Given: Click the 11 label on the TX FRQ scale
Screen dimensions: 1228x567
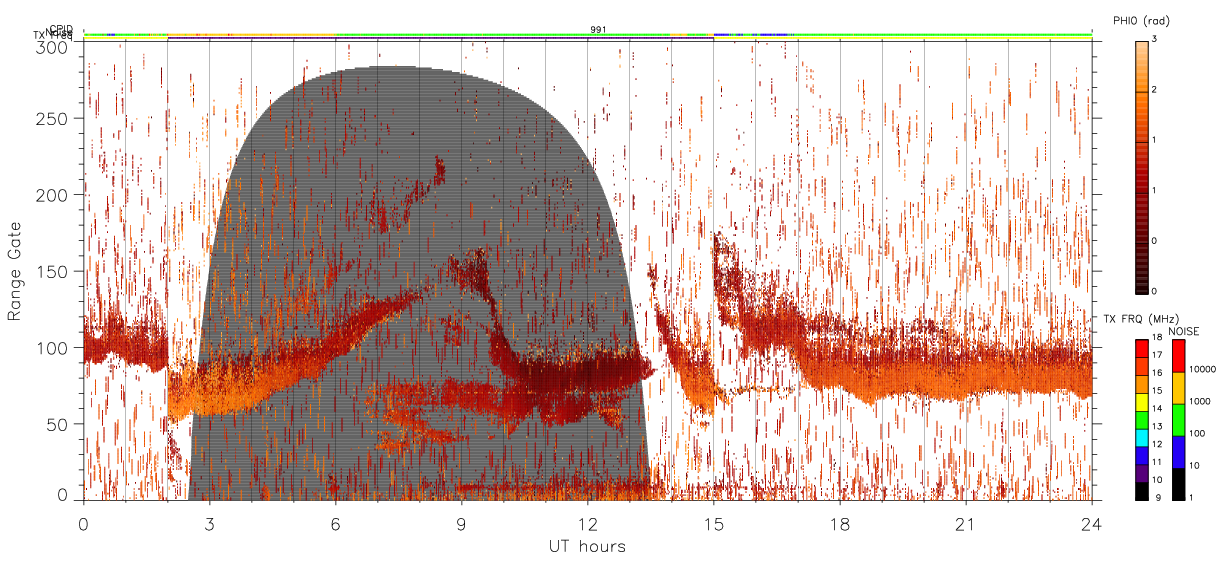Looking at the screenshot, I should 1158,463.
